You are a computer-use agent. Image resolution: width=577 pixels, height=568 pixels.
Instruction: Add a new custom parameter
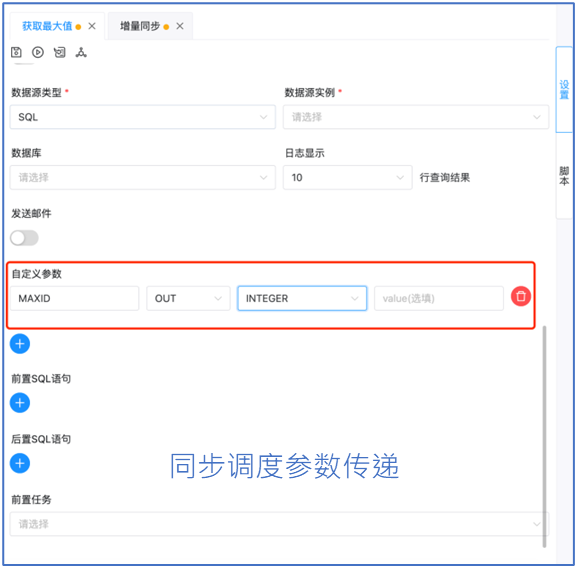tap(20, 344)
